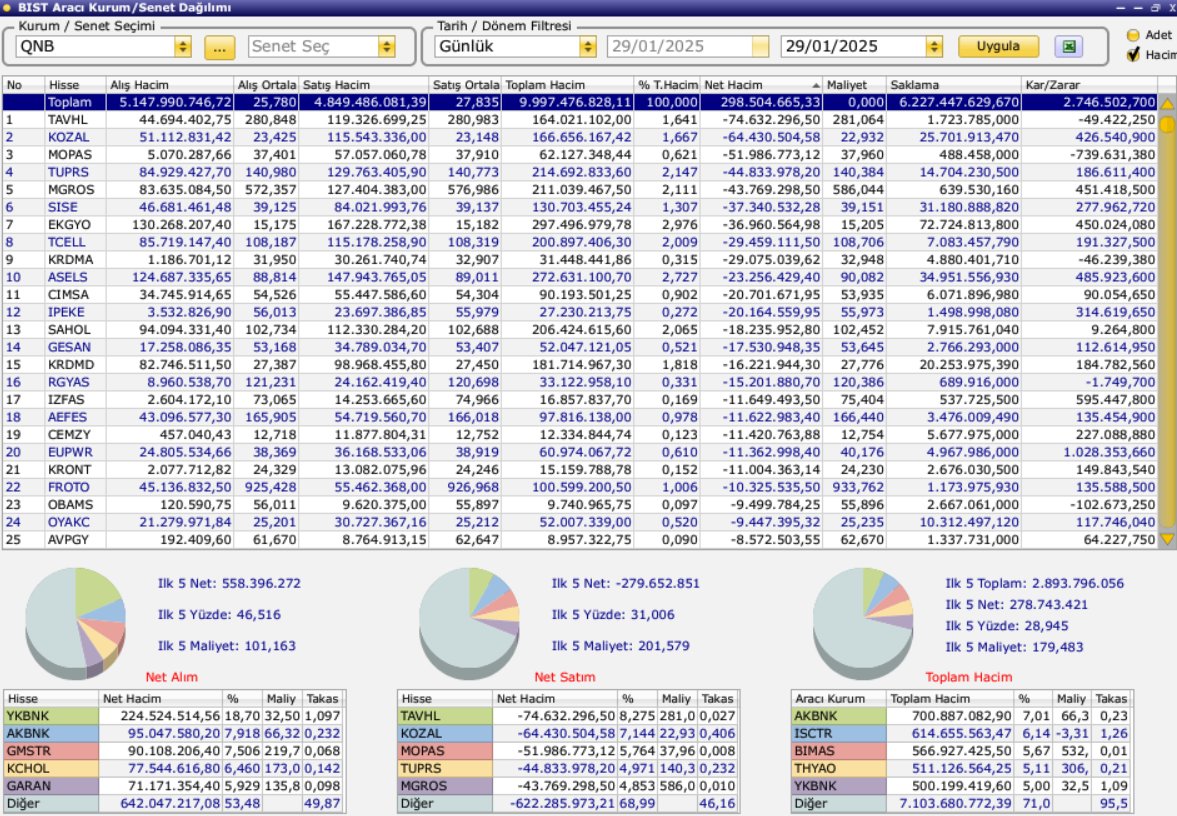Click the THYAO row in Toplam Hacim table

pos(962,769)
